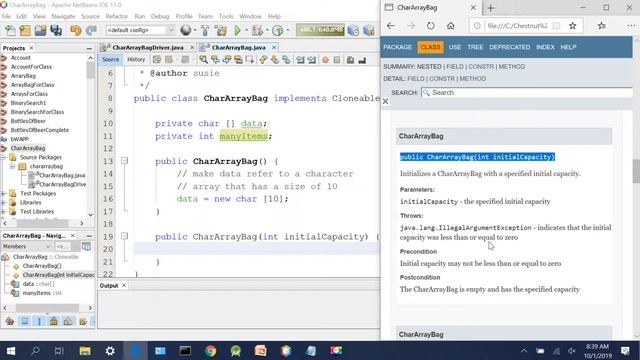This screenshot has height=360, width=640.
Task: Expand the Test Packages tree node
Action: coord(4,193)
